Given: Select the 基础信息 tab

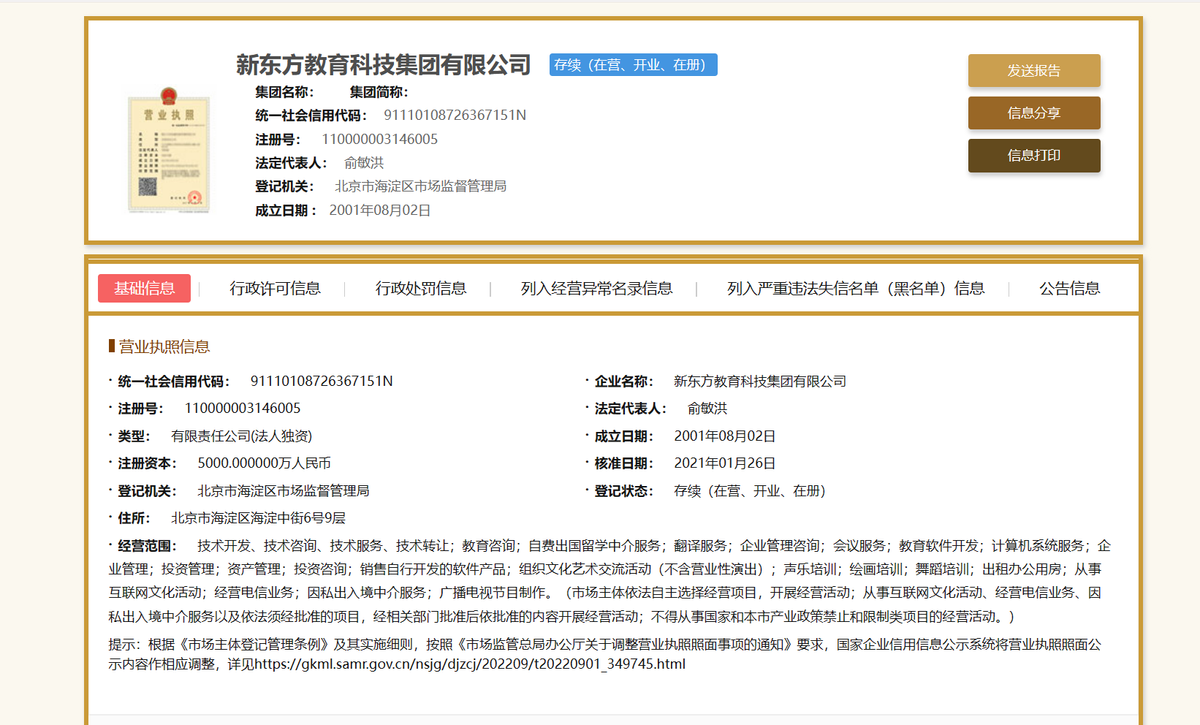Looking at the screenshot, I should pos(147,288).
